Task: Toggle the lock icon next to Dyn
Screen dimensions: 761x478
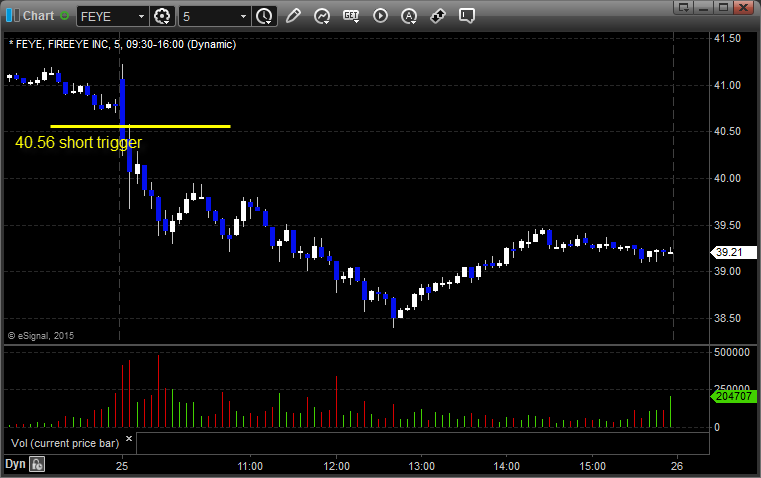Action: click(x=37, y=464)
